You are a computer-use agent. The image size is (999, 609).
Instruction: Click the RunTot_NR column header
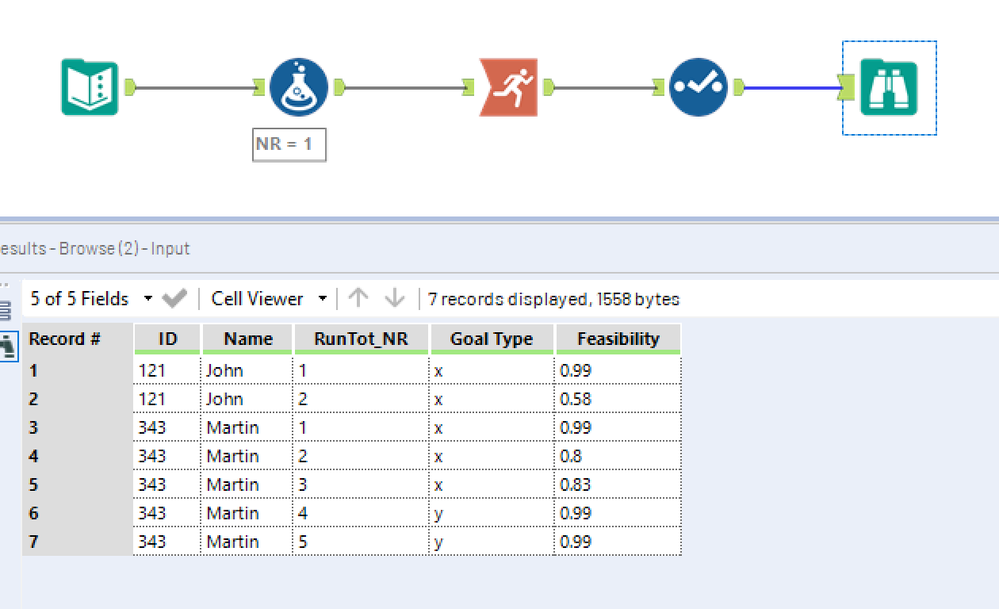pos(361,339)
